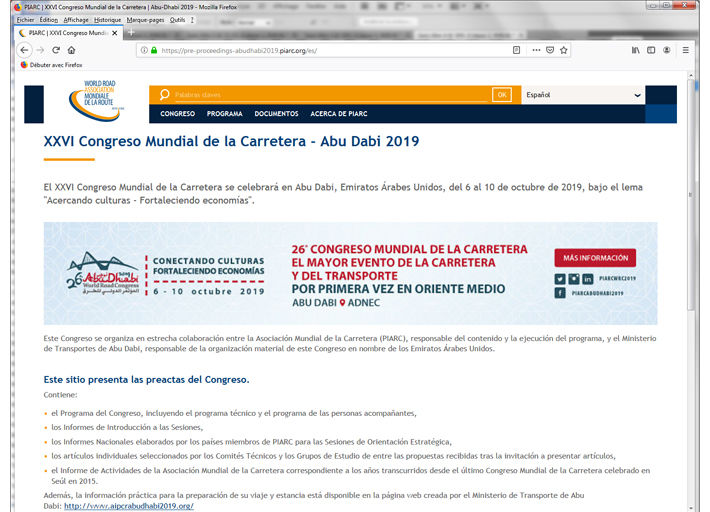Image resolution: width=710 pixels, height=512 pixels.
Task: Open the Fichier menu
Action: [25, 20]
